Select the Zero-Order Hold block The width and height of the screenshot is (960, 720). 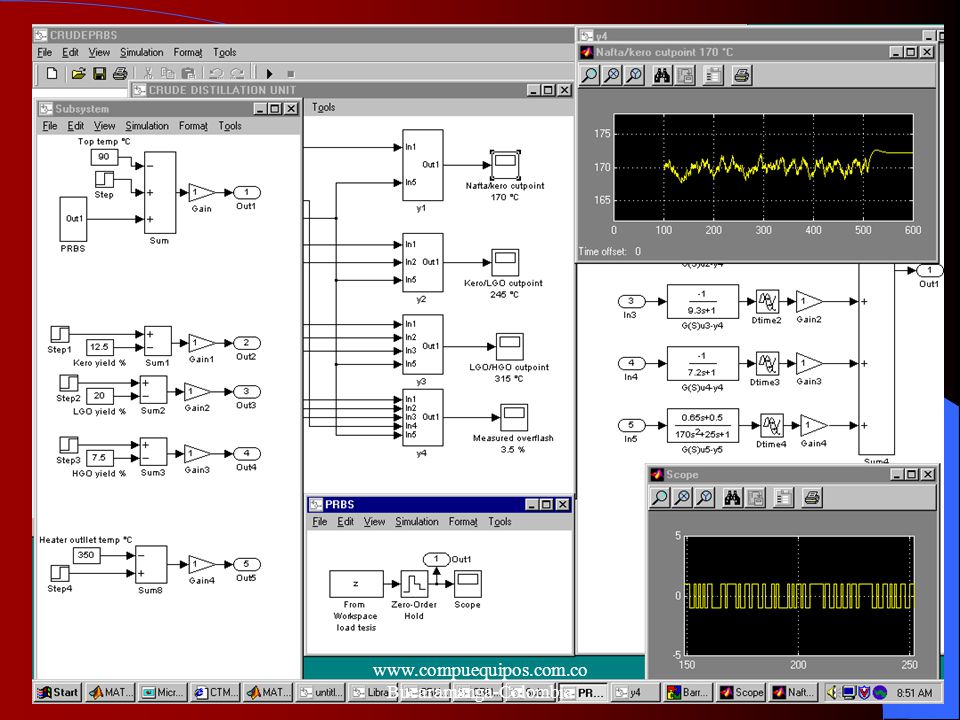point(414,584)
